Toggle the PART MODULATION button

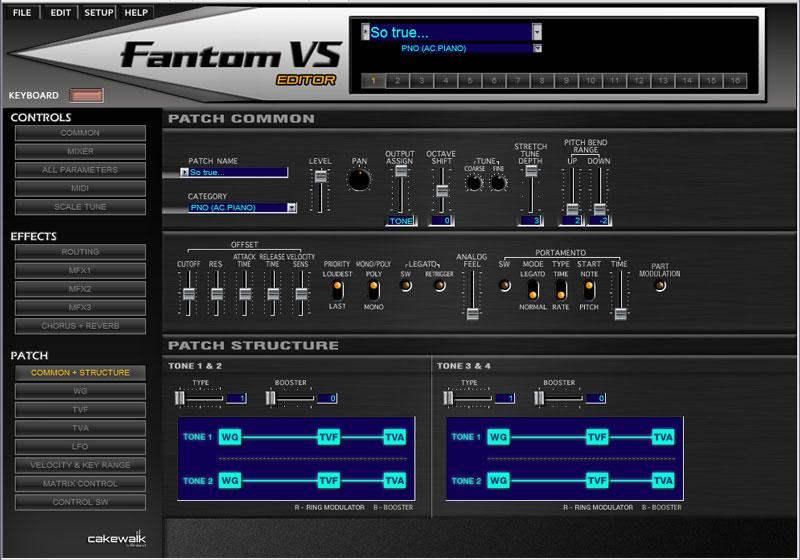click(660, 286)
